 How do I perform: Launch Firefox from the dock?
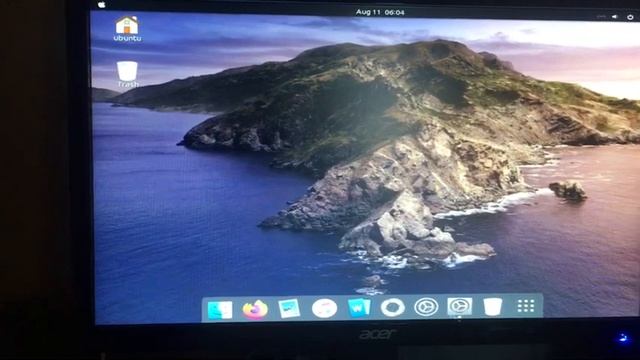click(x=255, y=309)
